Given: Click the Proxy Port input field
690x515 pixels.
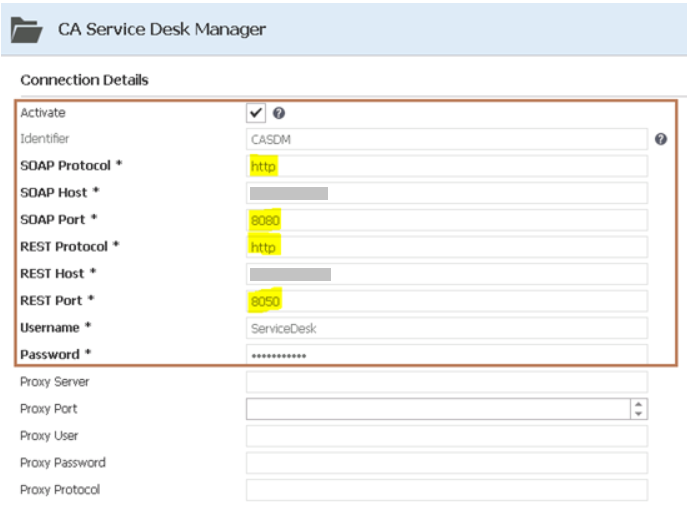Looking at the screenshot, I should pos(437,409).
